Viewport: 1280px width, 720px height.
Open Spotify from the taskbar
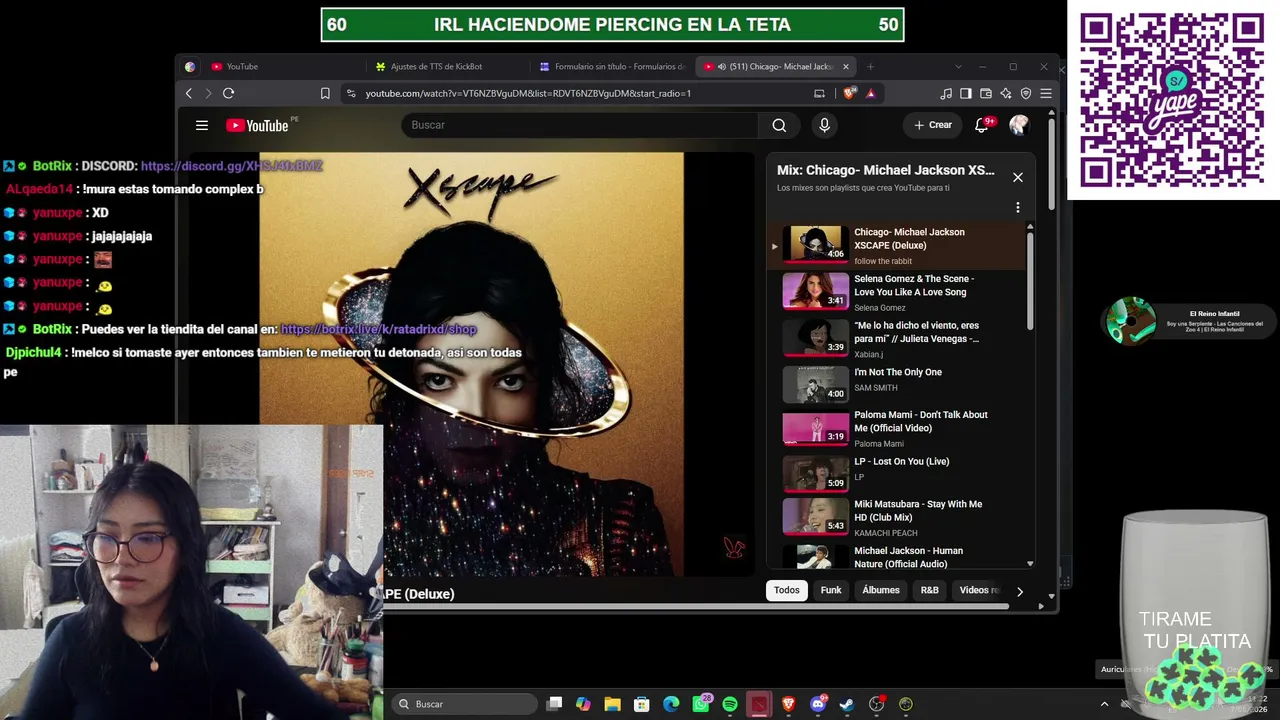(730, 704)
